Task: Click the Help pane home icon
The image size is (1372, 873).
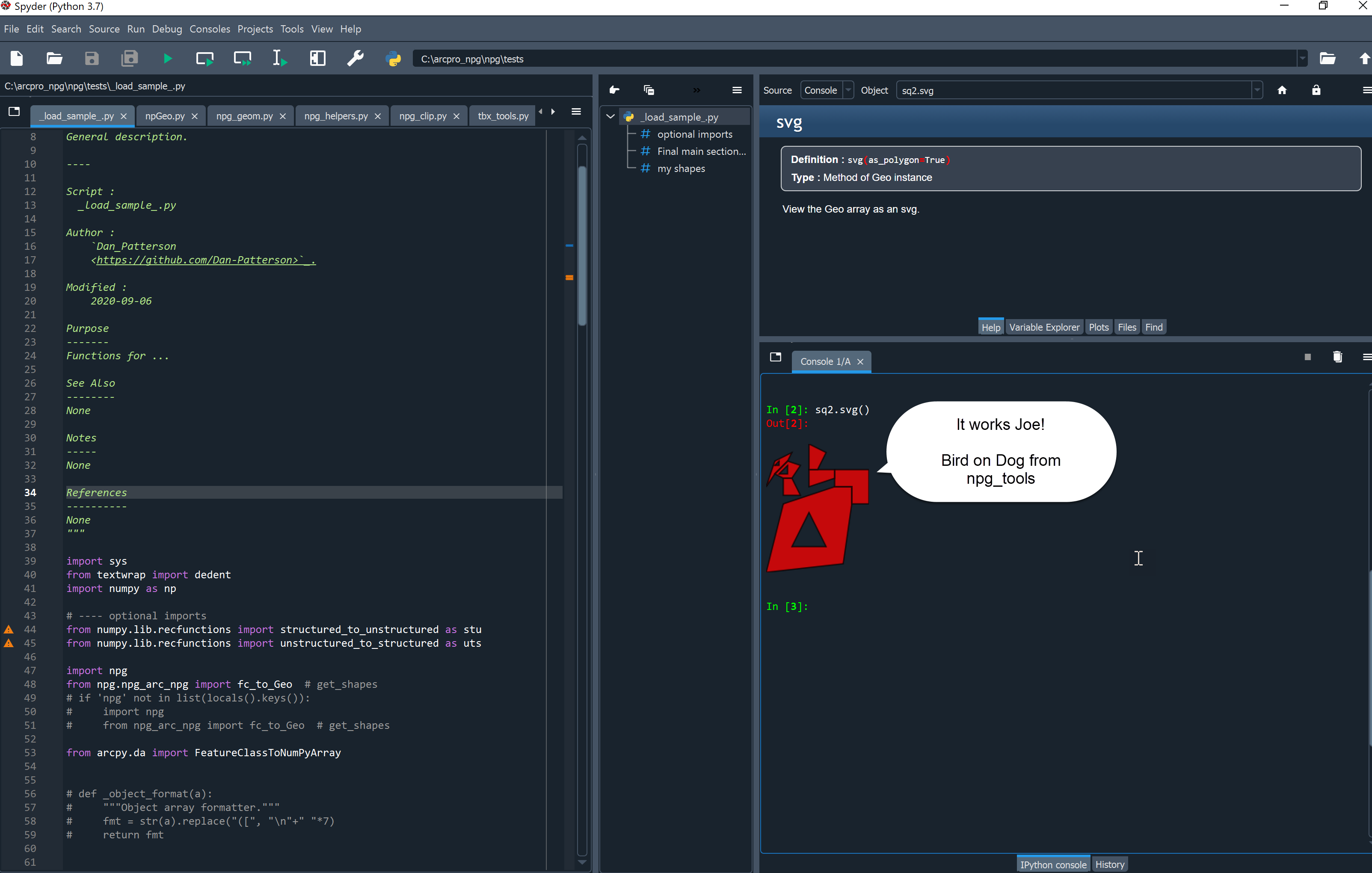Action: tap(1281, 91)
